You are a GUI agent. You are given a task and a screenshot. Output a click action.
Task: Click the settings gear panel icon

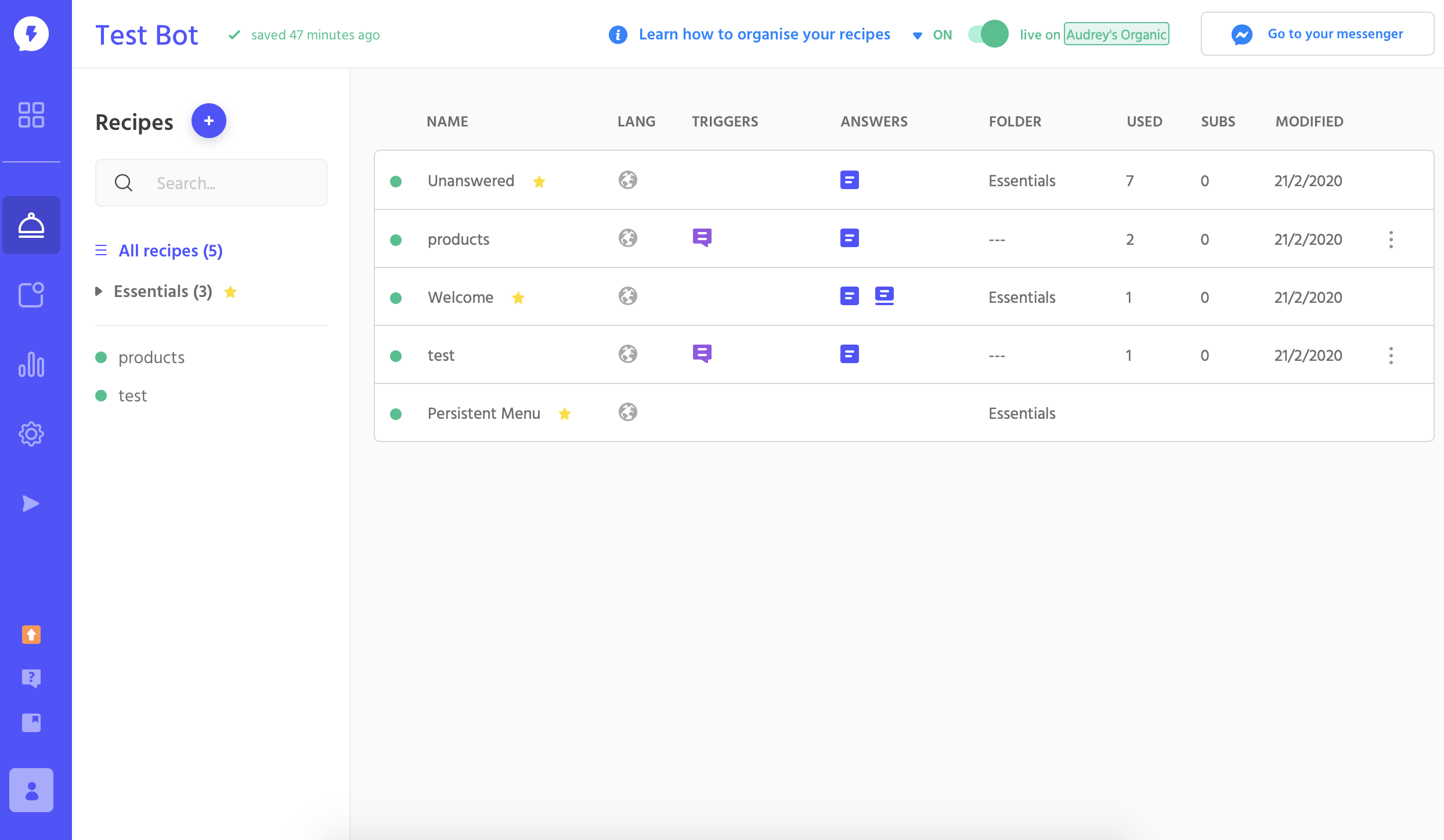point(30,433)
